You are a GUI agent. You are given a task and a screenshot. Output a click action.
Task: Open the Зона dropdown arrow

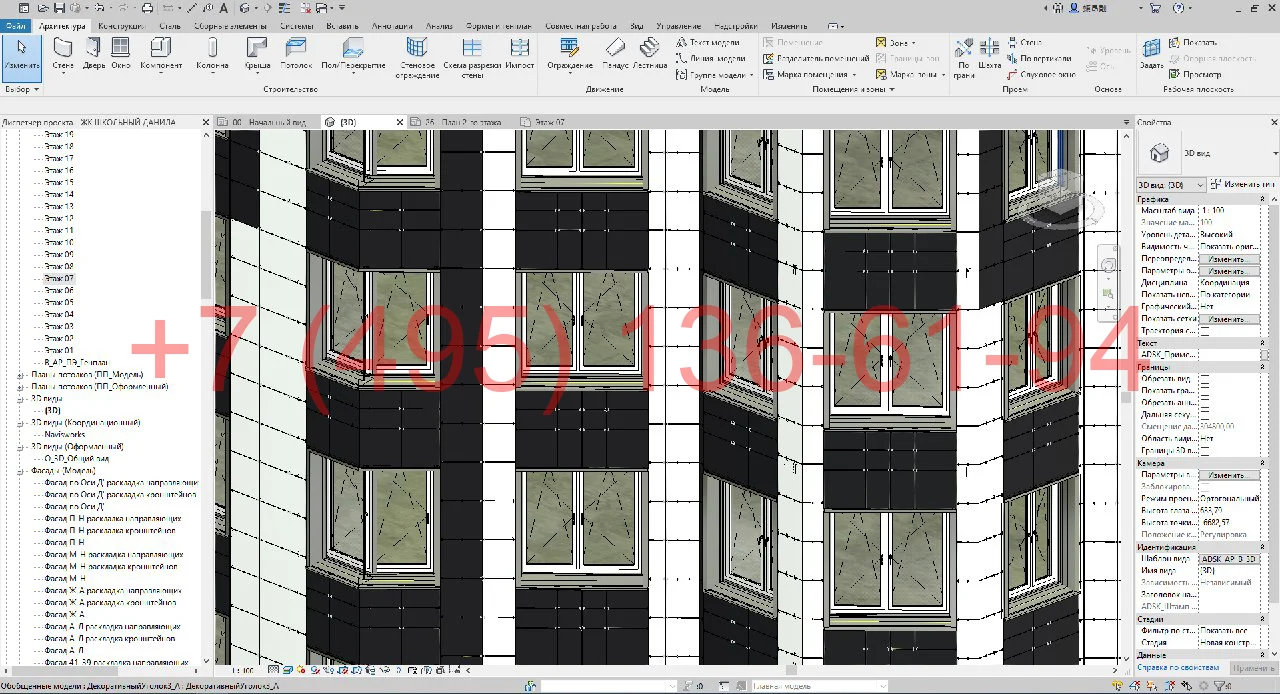913,43
